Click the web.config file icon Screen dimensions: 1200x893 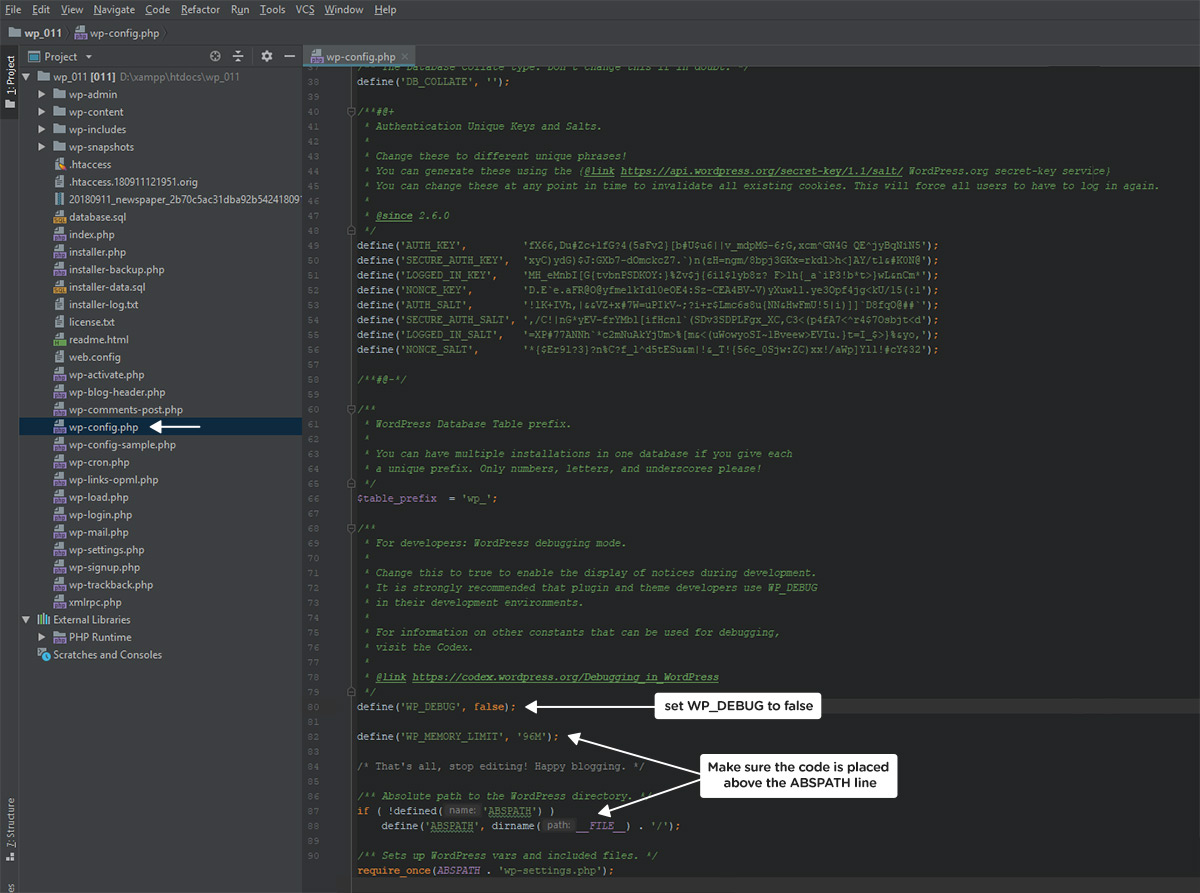(59, 357)
